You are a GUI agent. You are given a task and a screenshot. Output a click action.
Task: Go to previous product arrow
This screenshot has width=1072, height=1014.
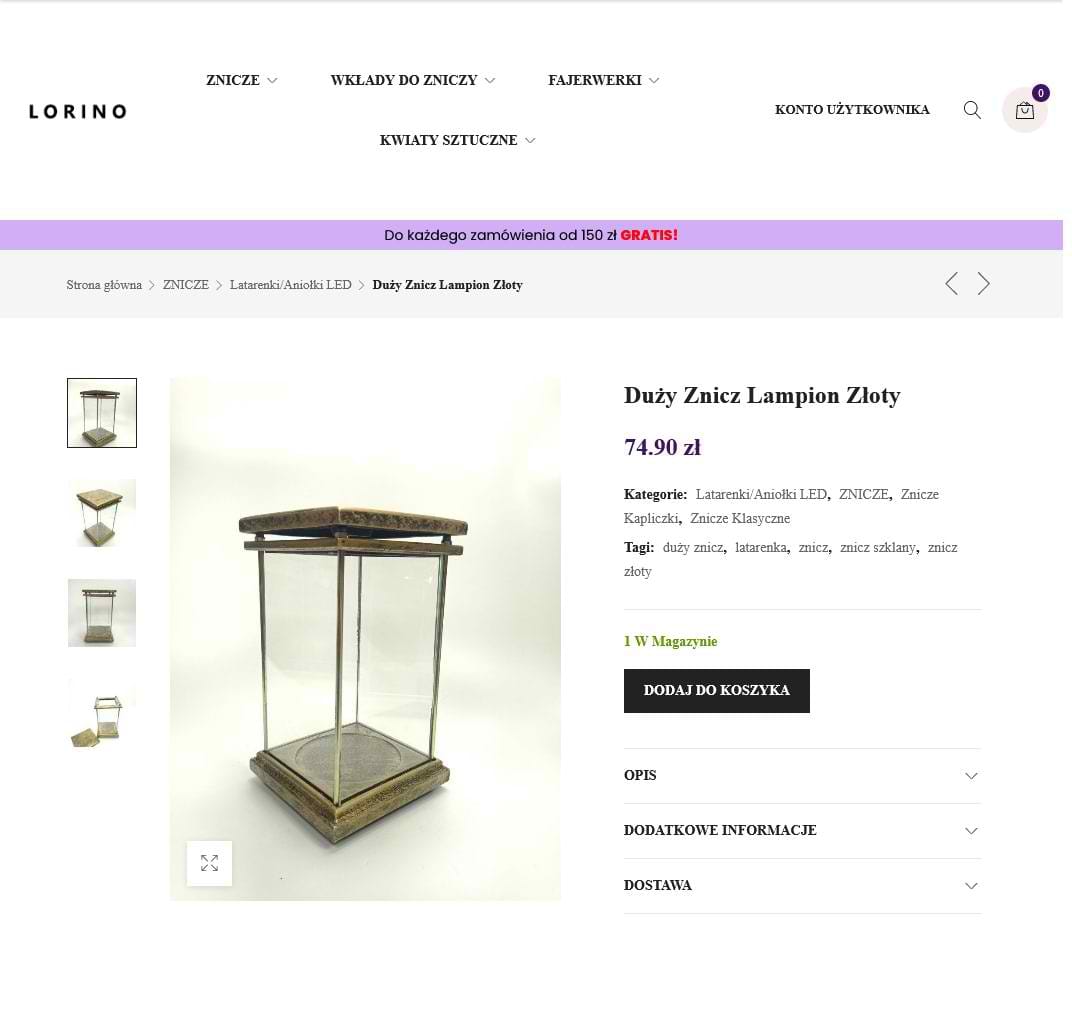tap(951, 284)
